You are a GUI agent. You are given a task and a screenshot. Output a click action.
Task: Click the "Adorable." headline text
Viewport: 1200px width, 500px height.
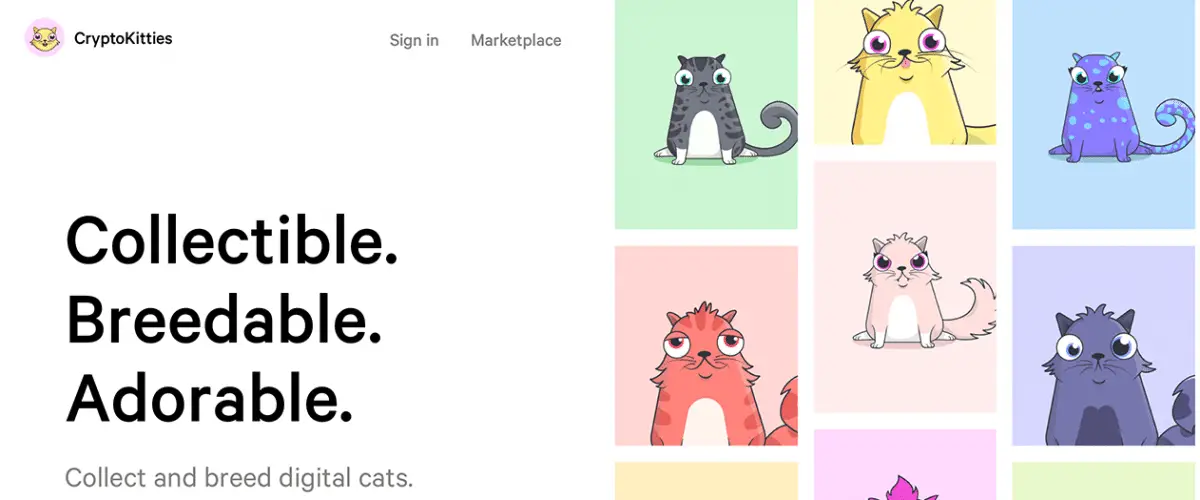210,396
